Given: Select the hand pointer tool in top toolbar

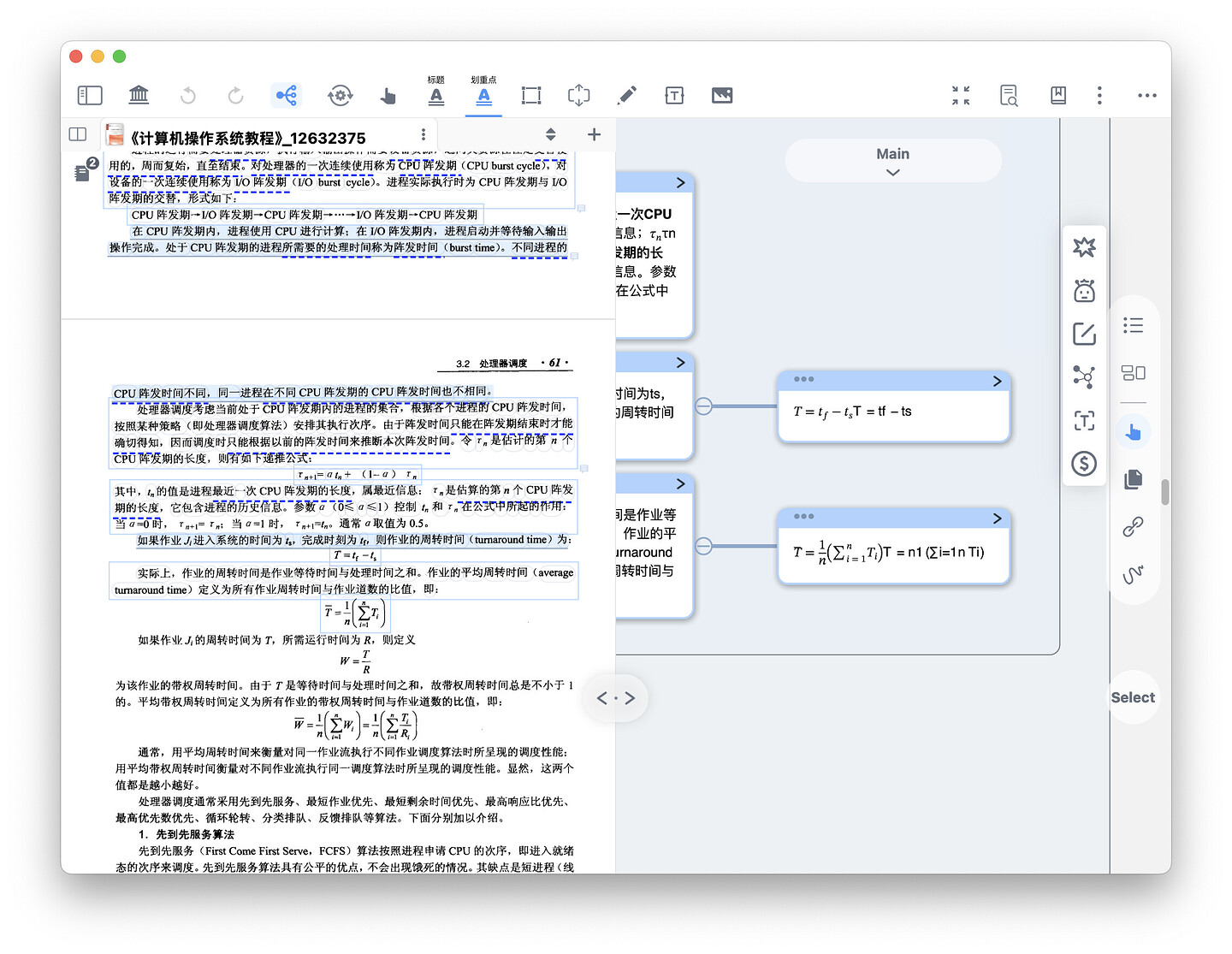Looking at the screenshot, I should click(x=388, y=95).
